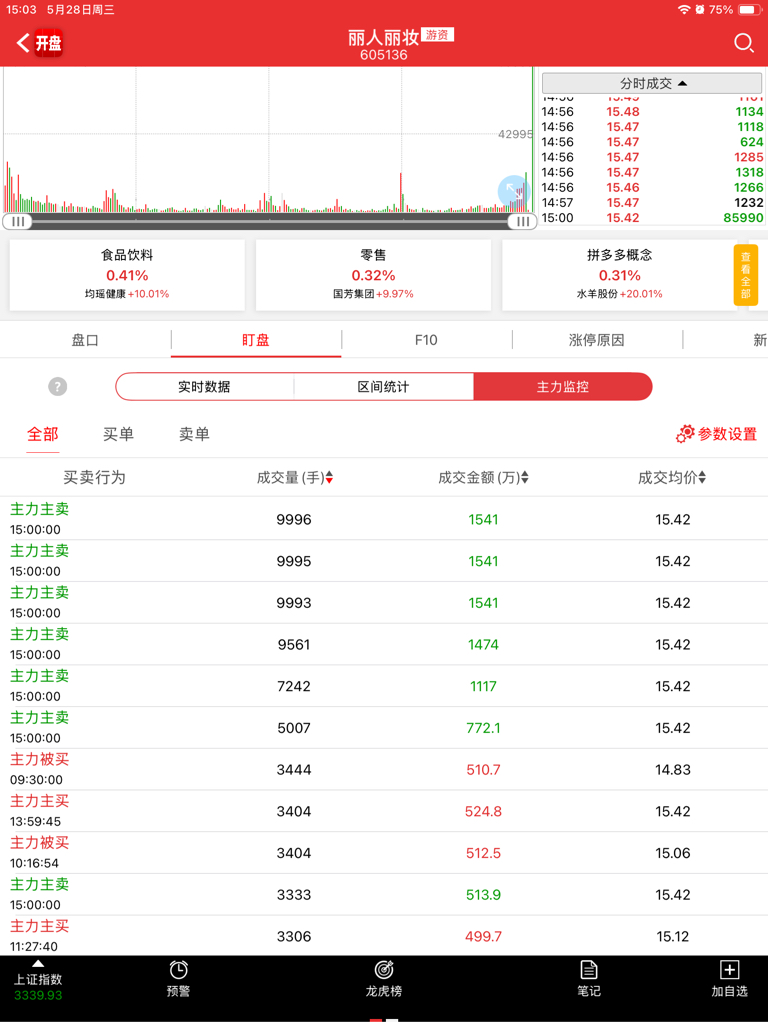Viewport: 768px width, 1024px height.
Task: Open 参数设置 gear settings
Action: coord(716,434)
